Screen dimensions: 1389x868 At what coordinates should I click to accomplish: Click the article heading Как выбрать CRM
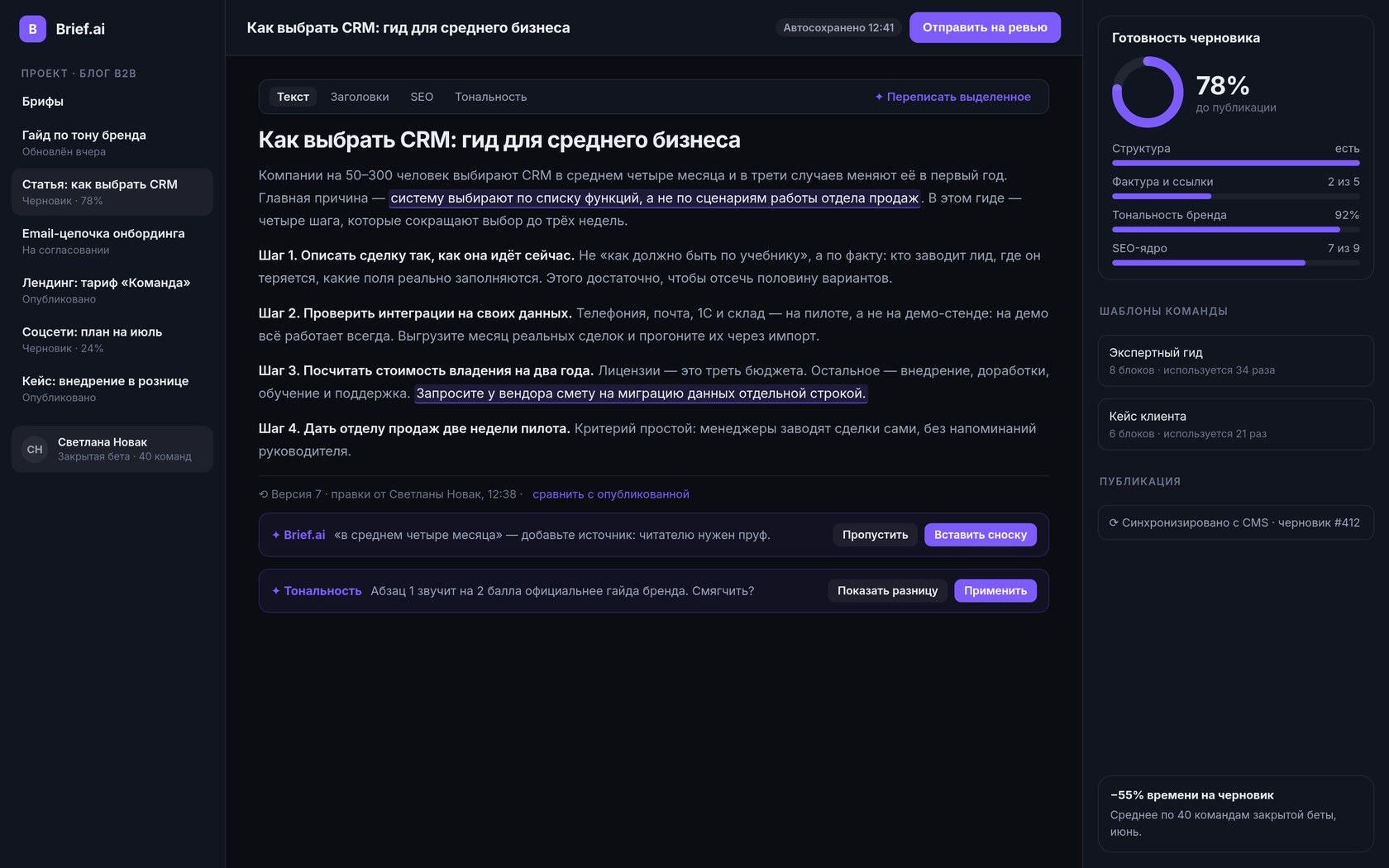click(499, 140)
